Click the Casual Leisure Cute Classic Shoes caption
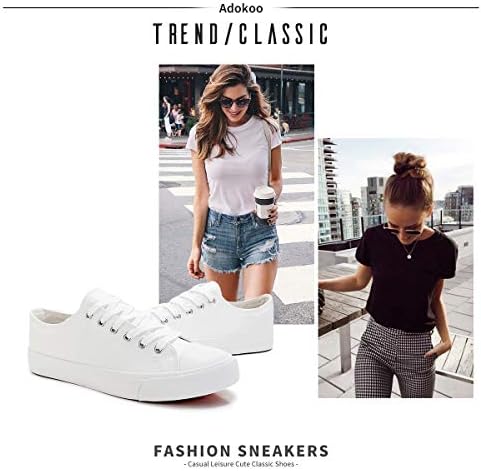Screen dimensions: 481x471 (241, 464)
